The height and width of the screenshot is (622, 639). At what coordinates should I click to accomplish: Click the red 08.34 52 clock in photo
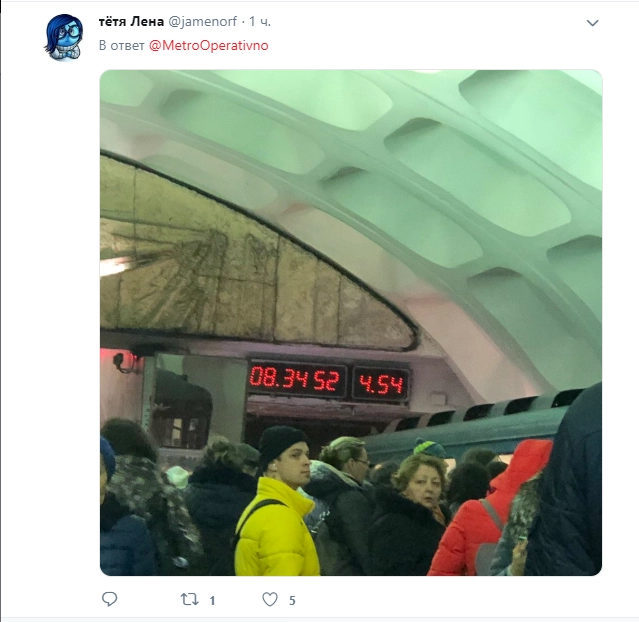coord(296,378)
